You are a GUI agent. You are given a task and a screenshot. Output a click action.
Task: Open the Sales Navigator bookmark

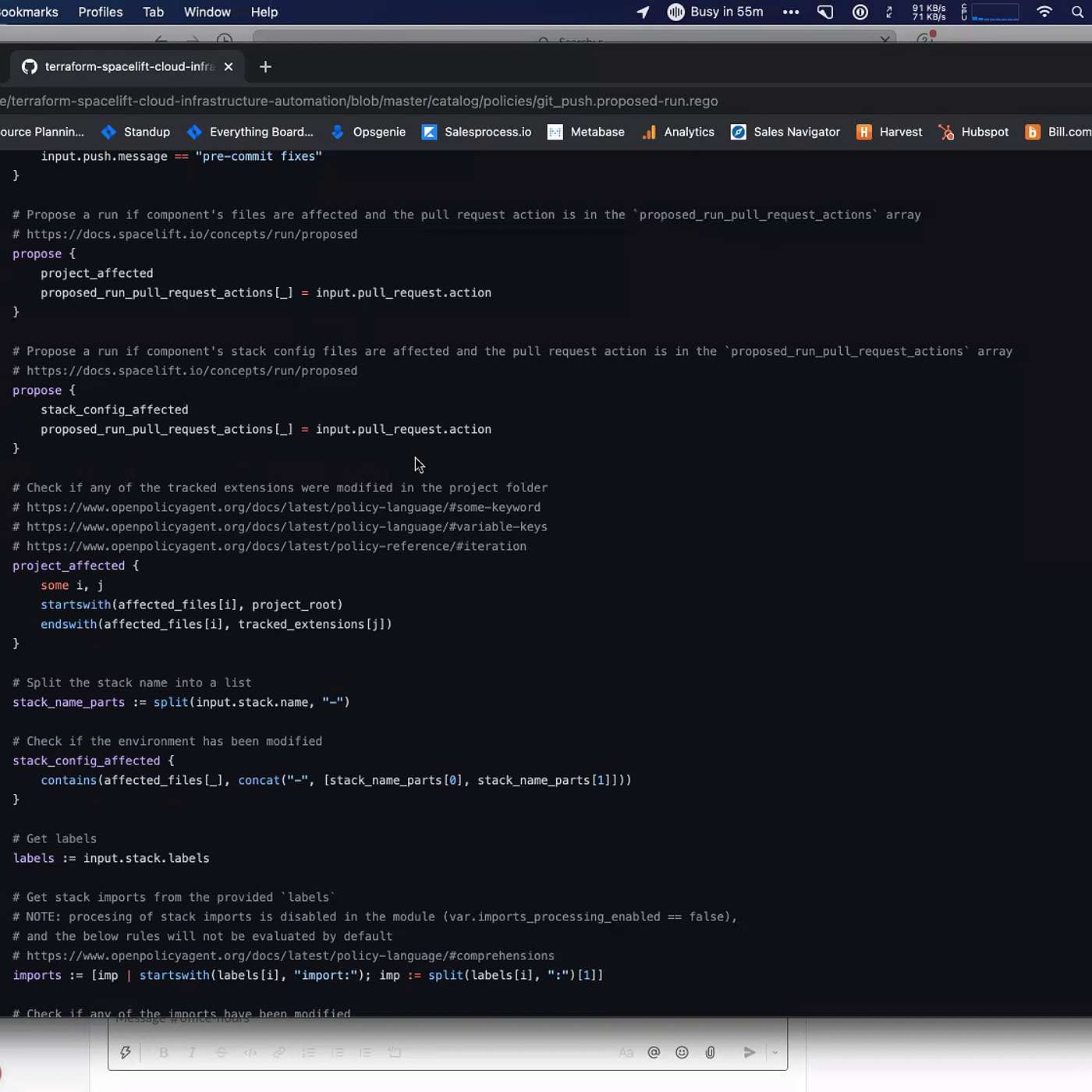pos(785,132)
